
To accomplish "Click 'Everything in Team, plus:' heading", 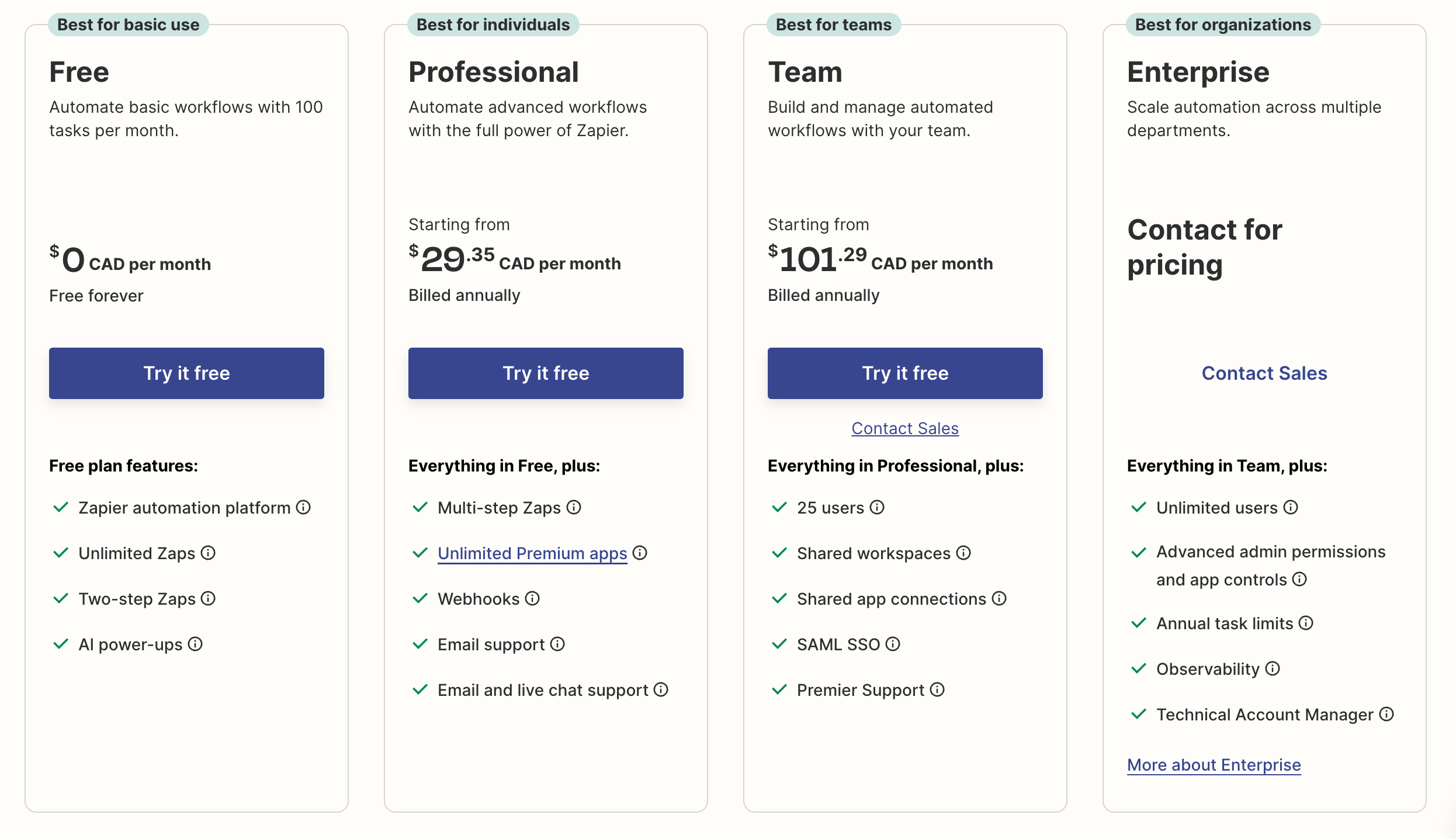I will pos(1227,466).
